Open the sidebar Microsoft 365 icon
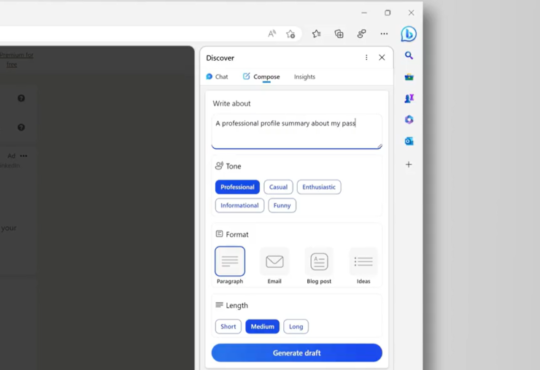The image size is (540, 370). [409, 120]
